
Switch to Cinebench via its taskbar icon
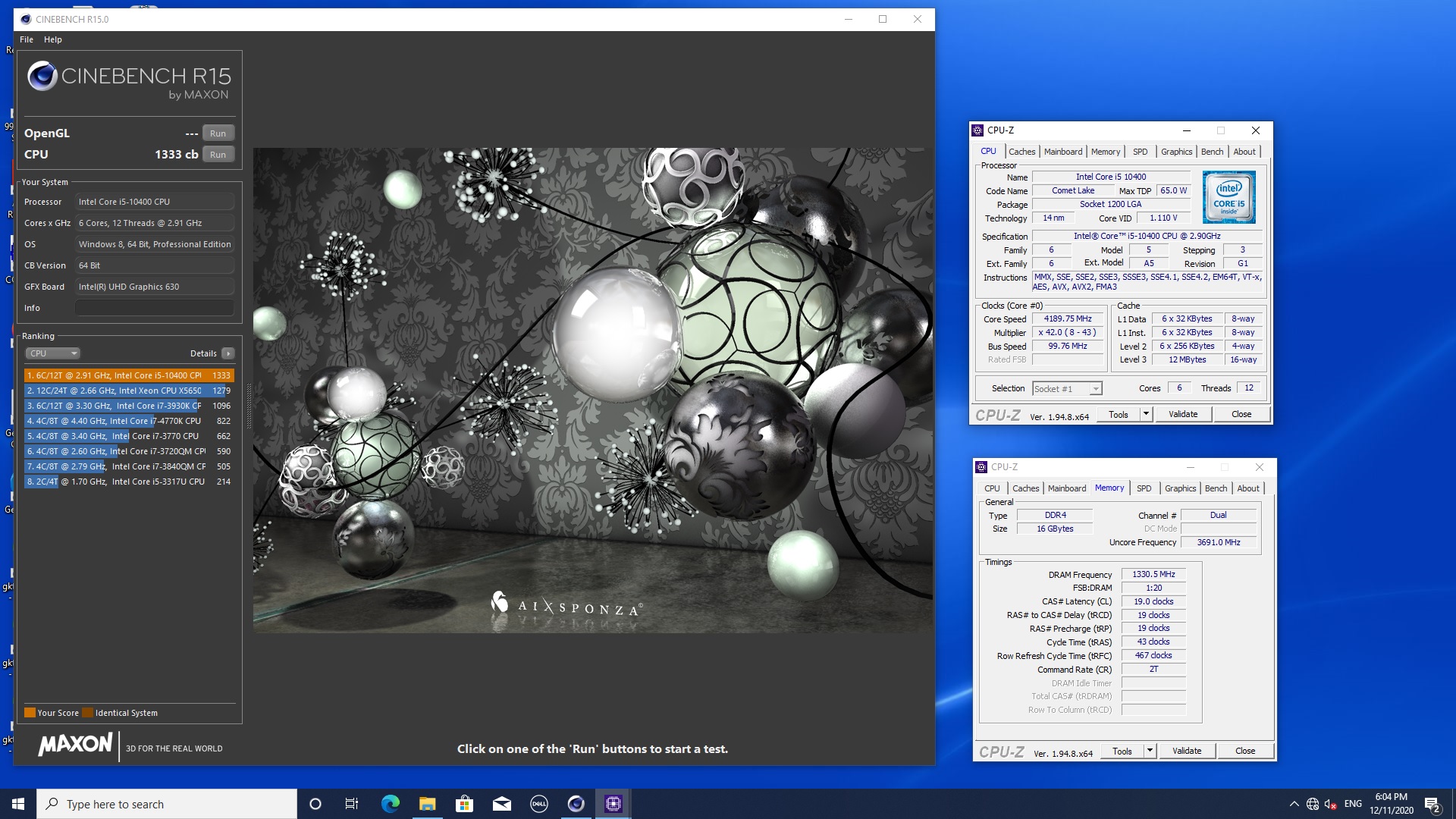(576, 804)
